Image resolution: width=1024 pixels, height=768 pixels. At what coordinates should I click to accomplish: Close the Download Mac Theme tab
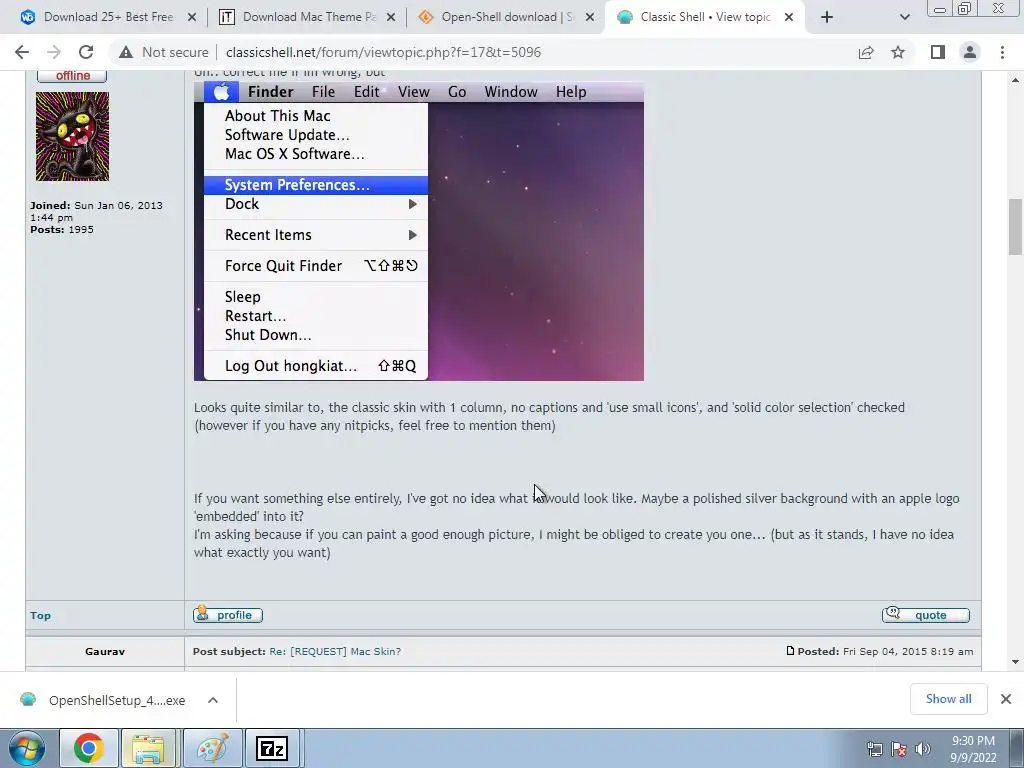point(391,17)
